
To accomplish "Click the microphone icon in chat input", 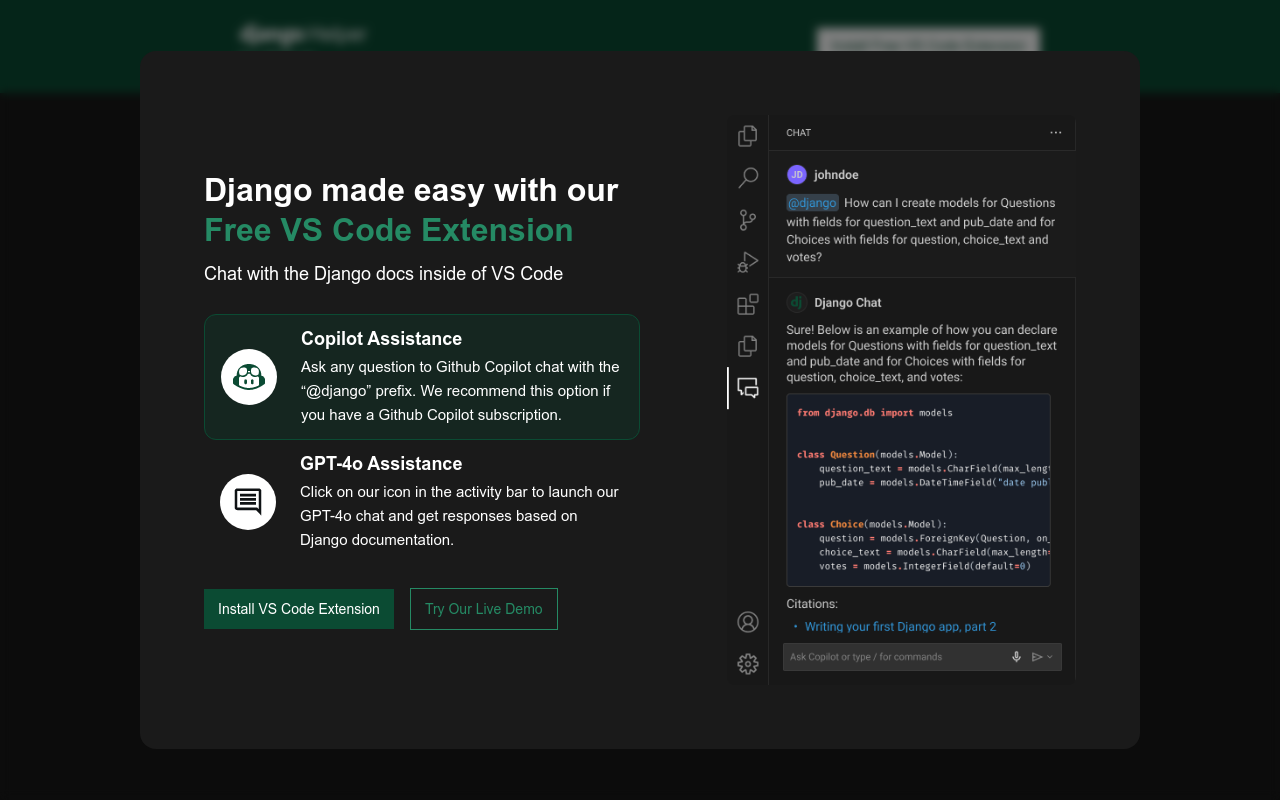I will click(x=1016, y=657).
